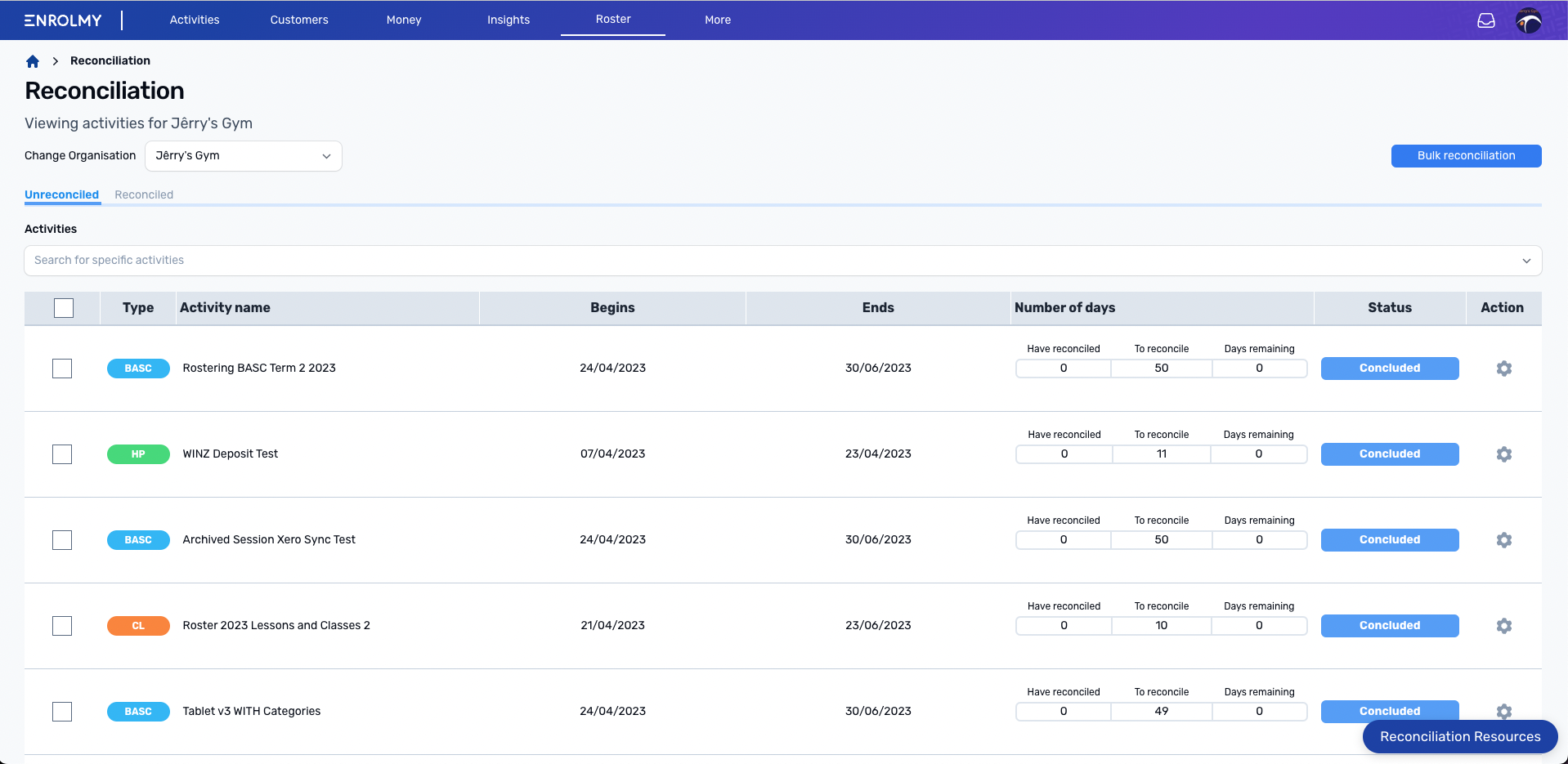Open gear settings for Rostering BASC Term 2 2023
Viewport: 1568px width, 764px height.
(1504, 369)
